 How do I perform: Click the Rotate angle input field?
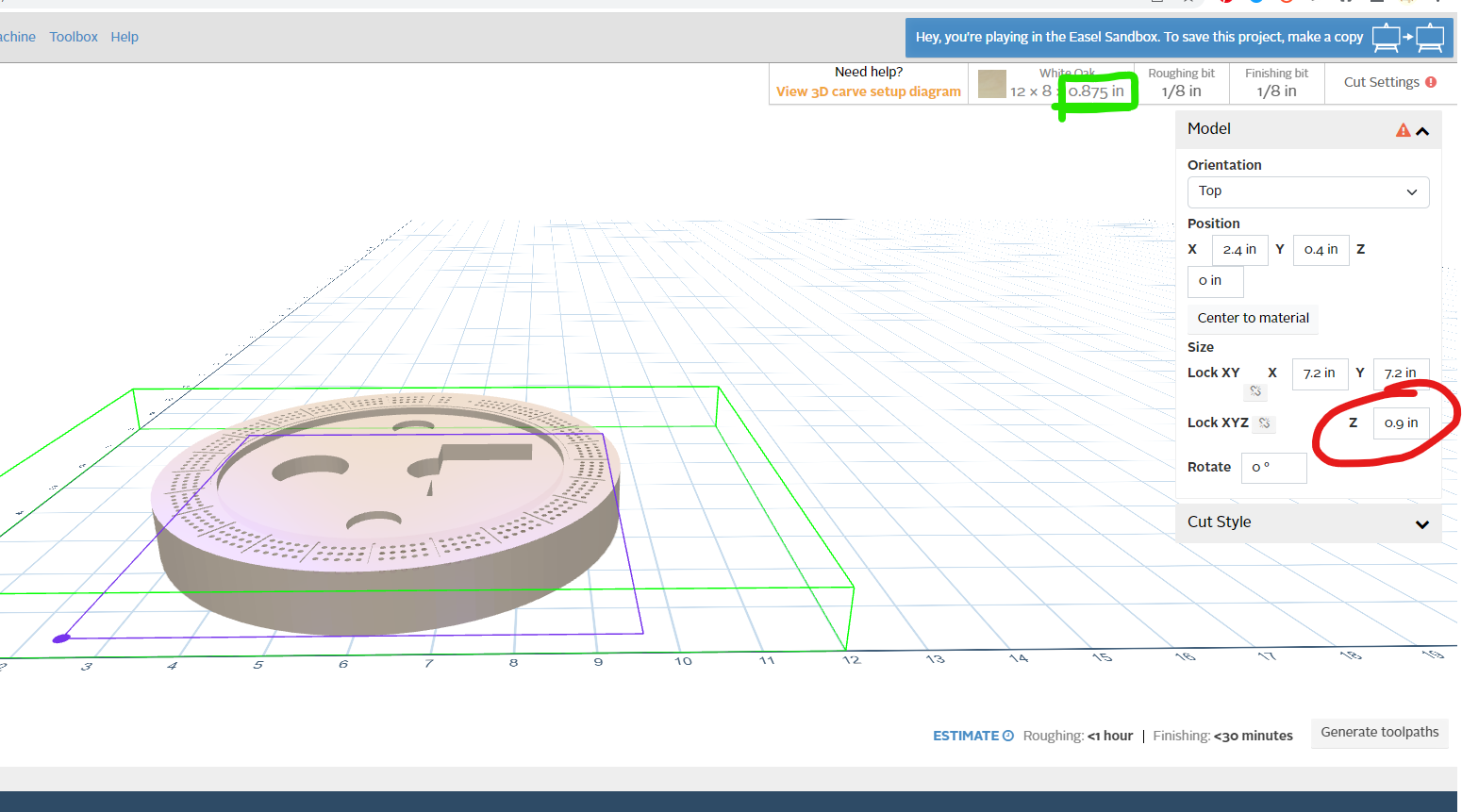[1273, 468]
